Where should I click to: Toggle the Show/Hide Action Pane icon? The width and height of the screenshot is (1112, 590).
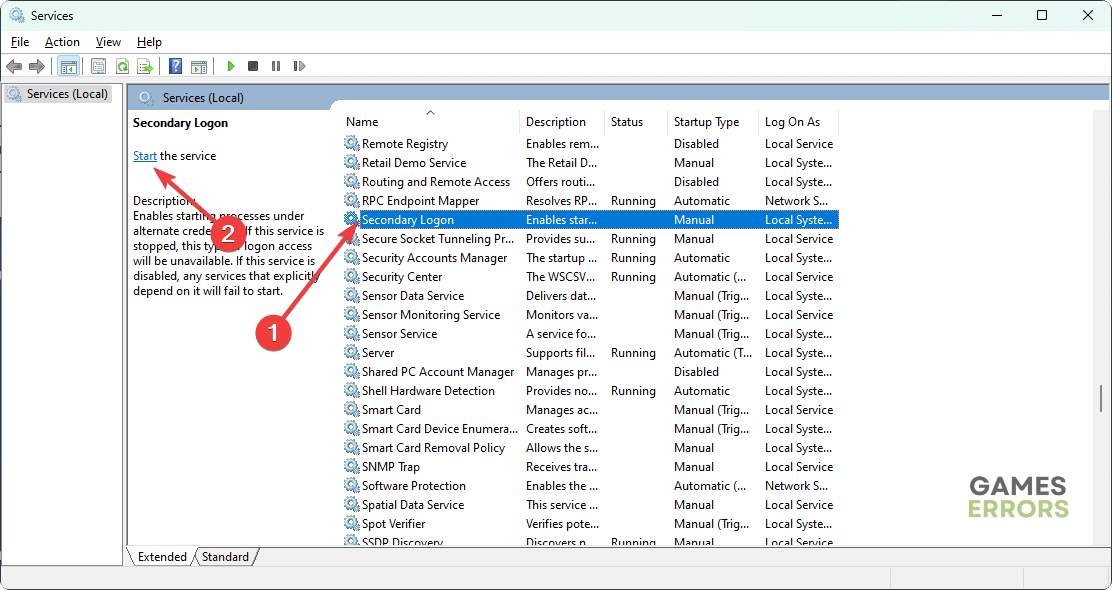tap(199, 67)
